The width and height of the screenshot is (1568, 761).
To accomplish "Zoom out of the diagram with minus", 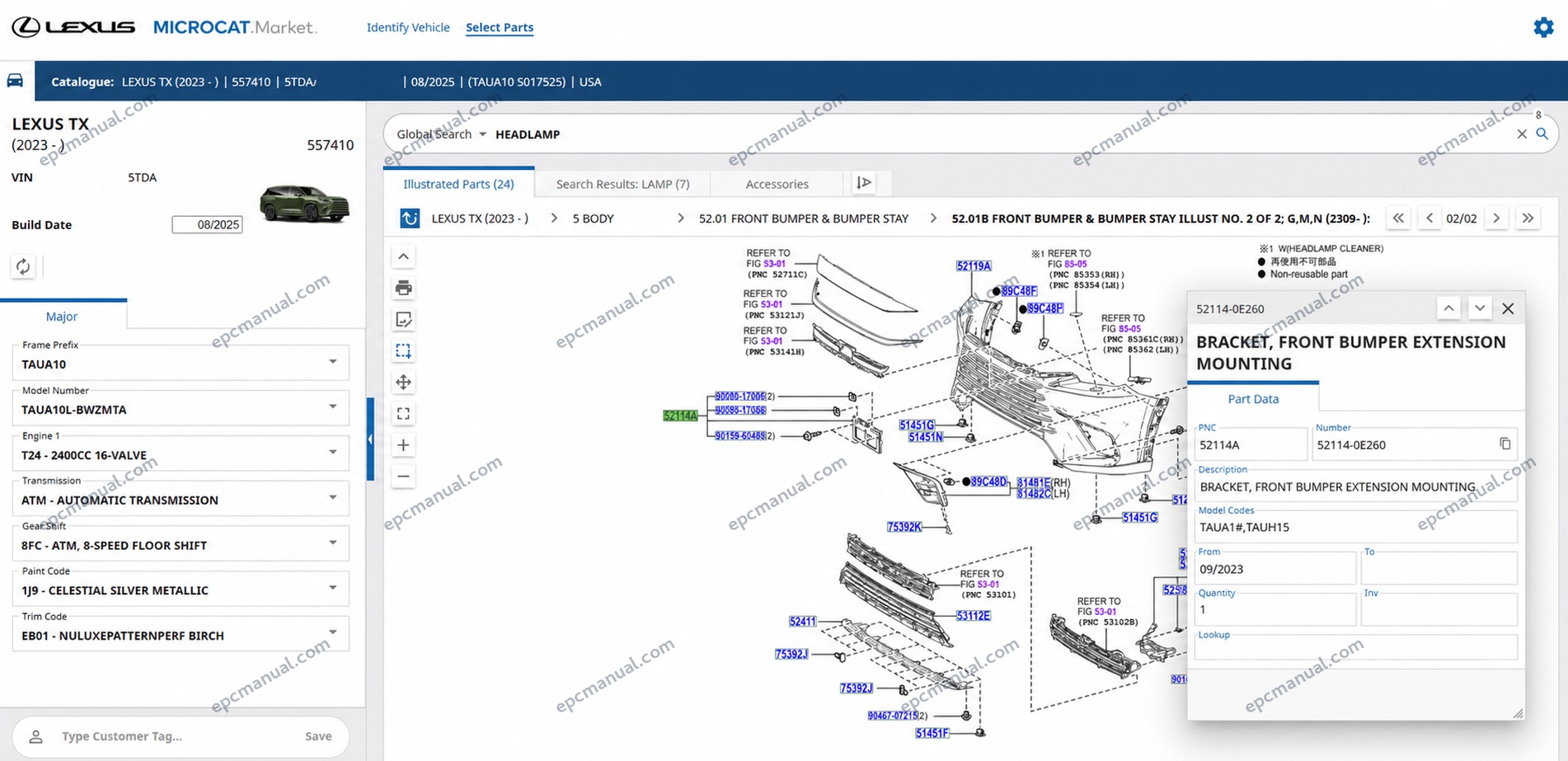I will 403,477.
